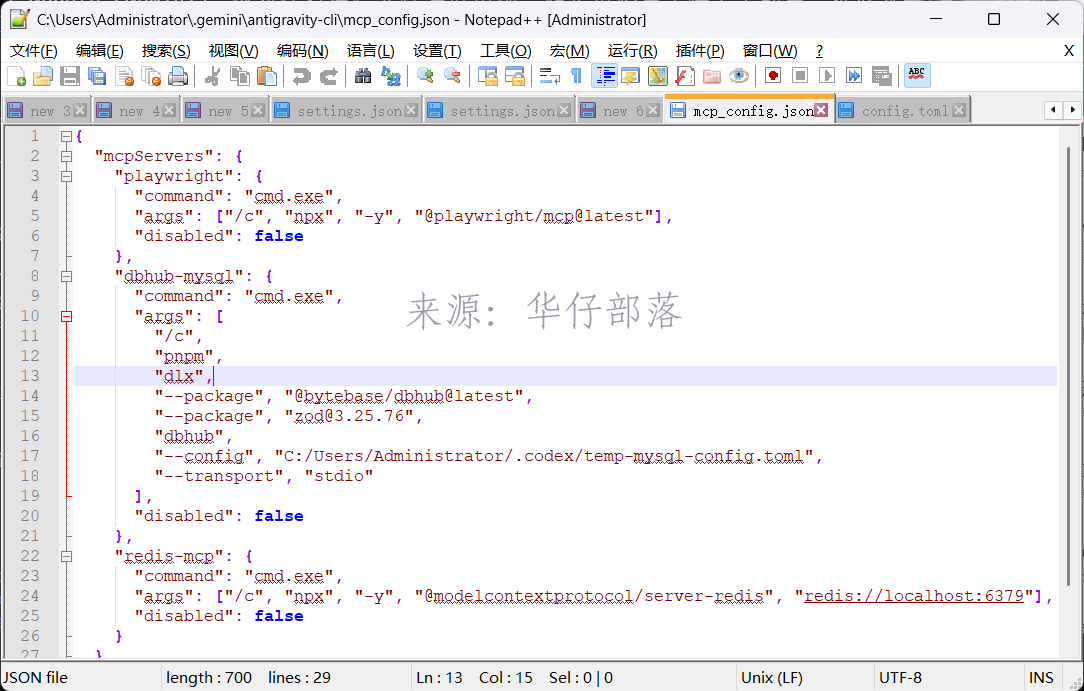The image size is (1084, 691).
Task: Click the UTF-8 encoding field in status bar
Action: 900,678
